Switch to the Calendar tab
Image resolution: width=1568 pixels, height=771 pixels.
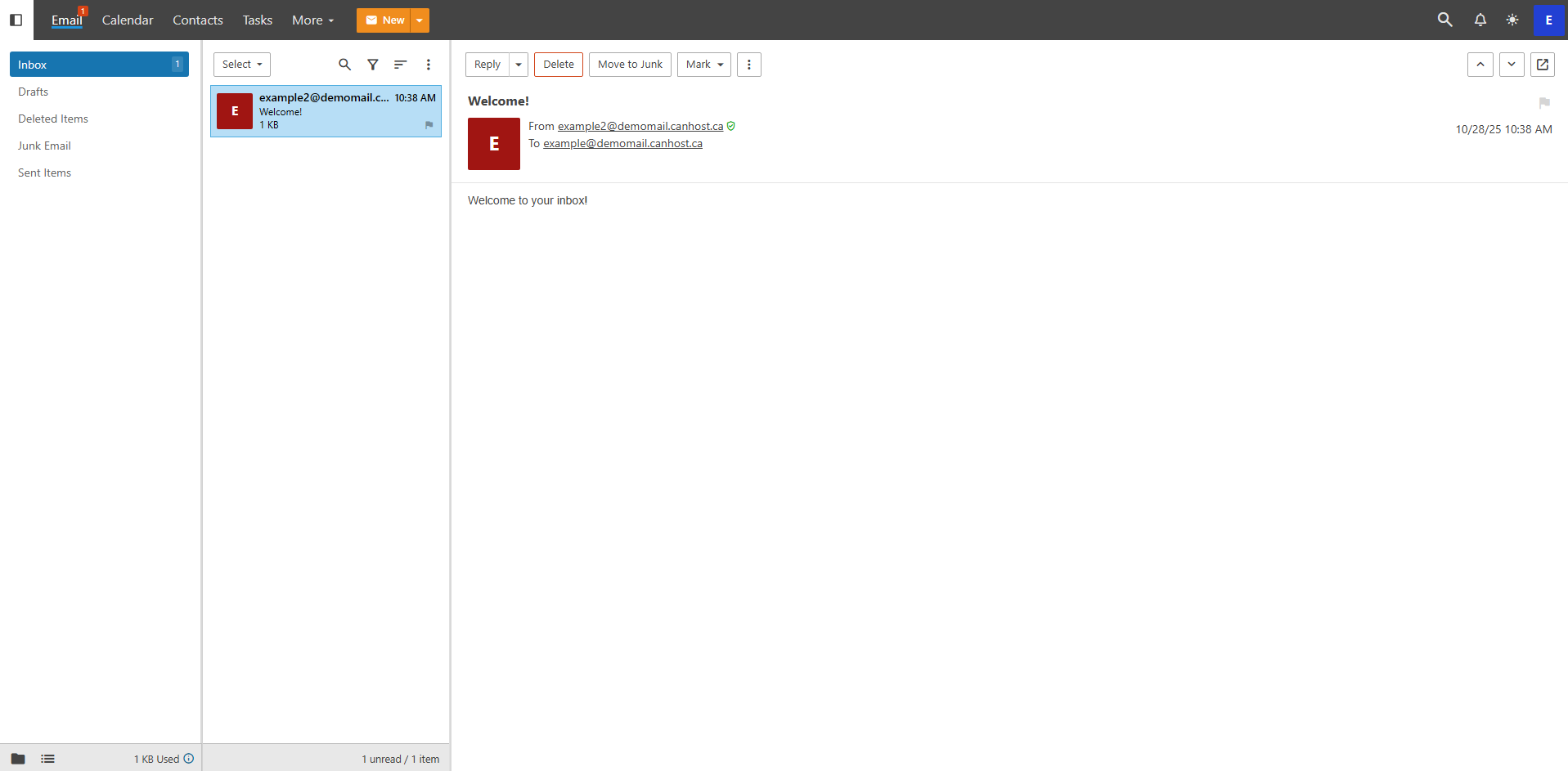[x=128, y=20]
